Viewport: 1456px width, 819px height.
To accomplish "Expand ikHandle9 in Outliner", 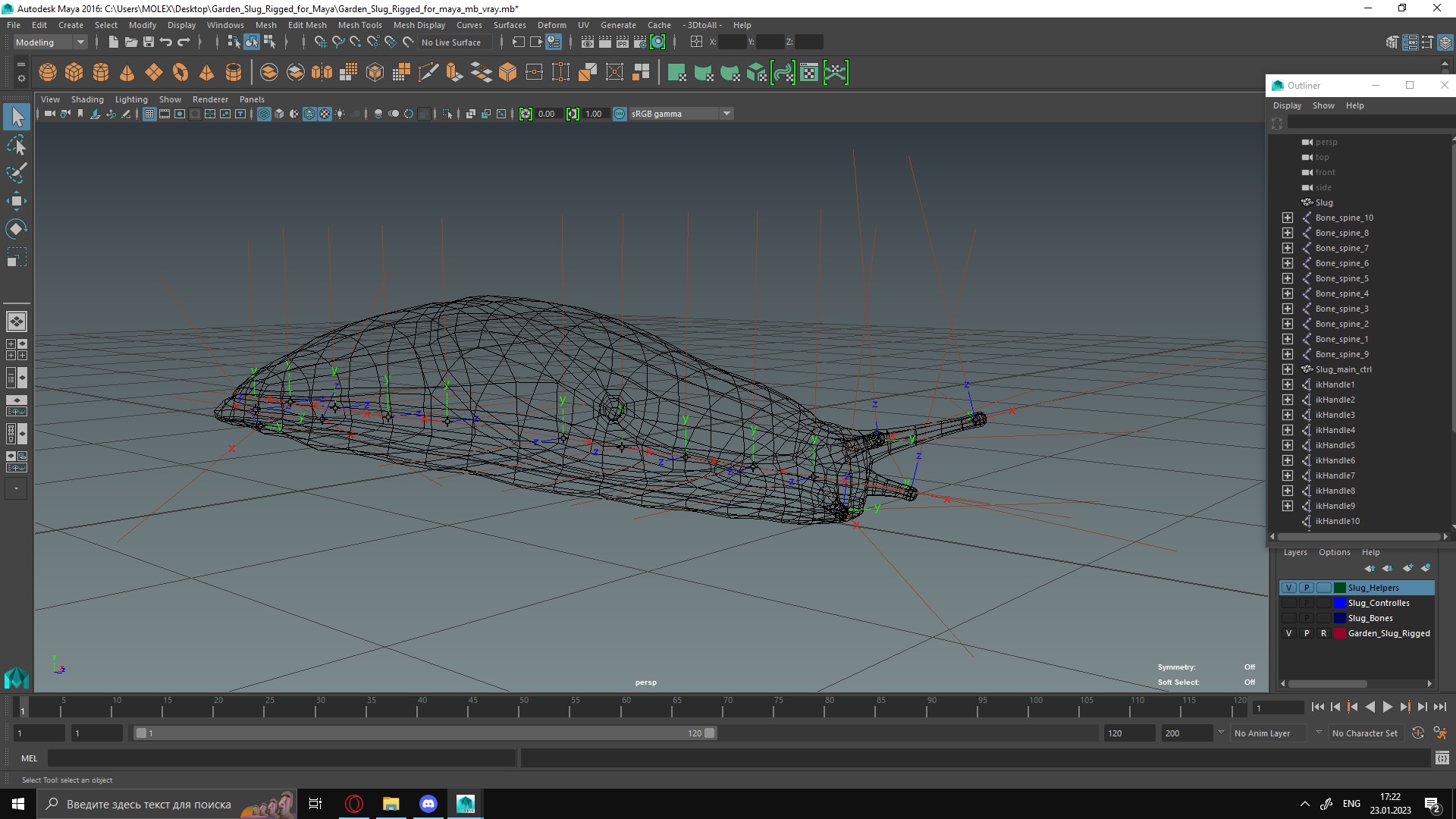I will (1287, 506).
